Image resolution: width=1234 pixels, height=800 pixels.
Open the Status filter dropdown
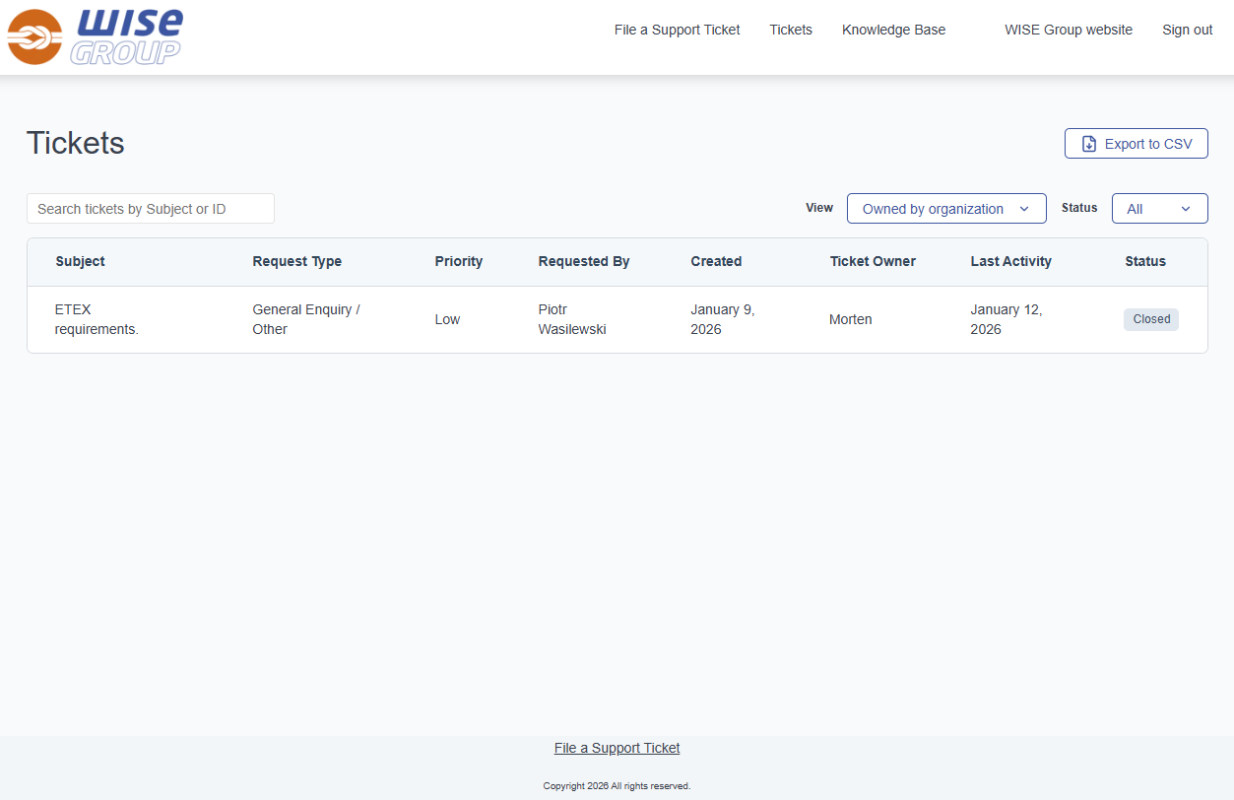(1159, 208)
